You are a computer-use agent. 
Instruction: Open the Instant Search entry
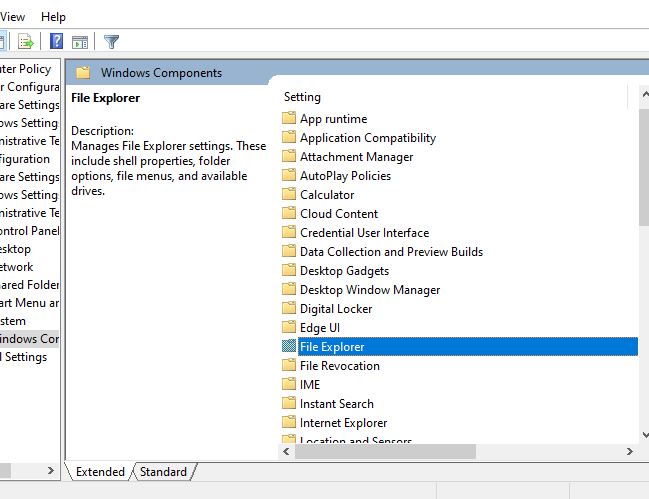337,404
